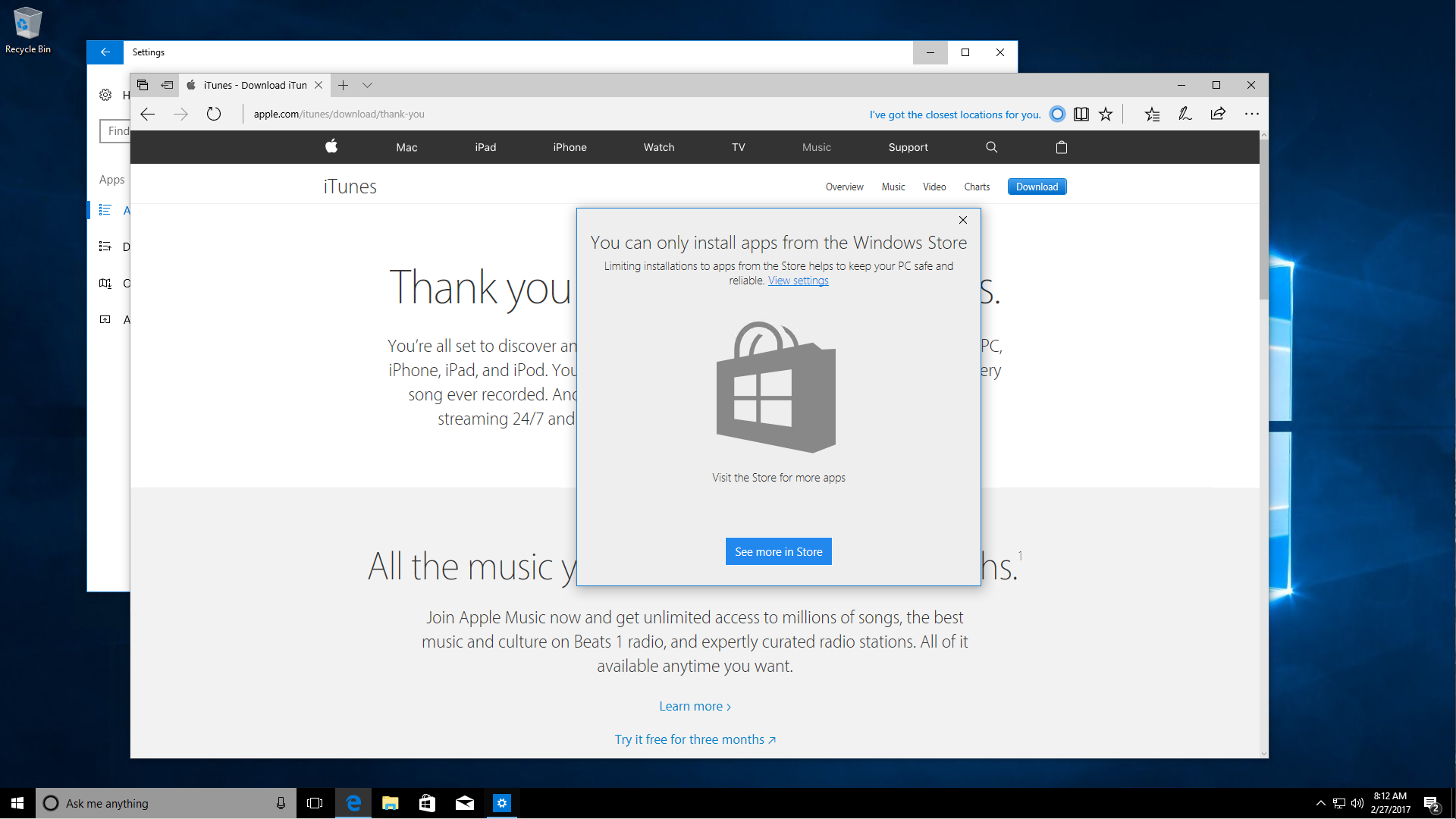Open the shopping bag icon
The width and height of the screenshot is (1456, 819).
tap(1062, 147)
